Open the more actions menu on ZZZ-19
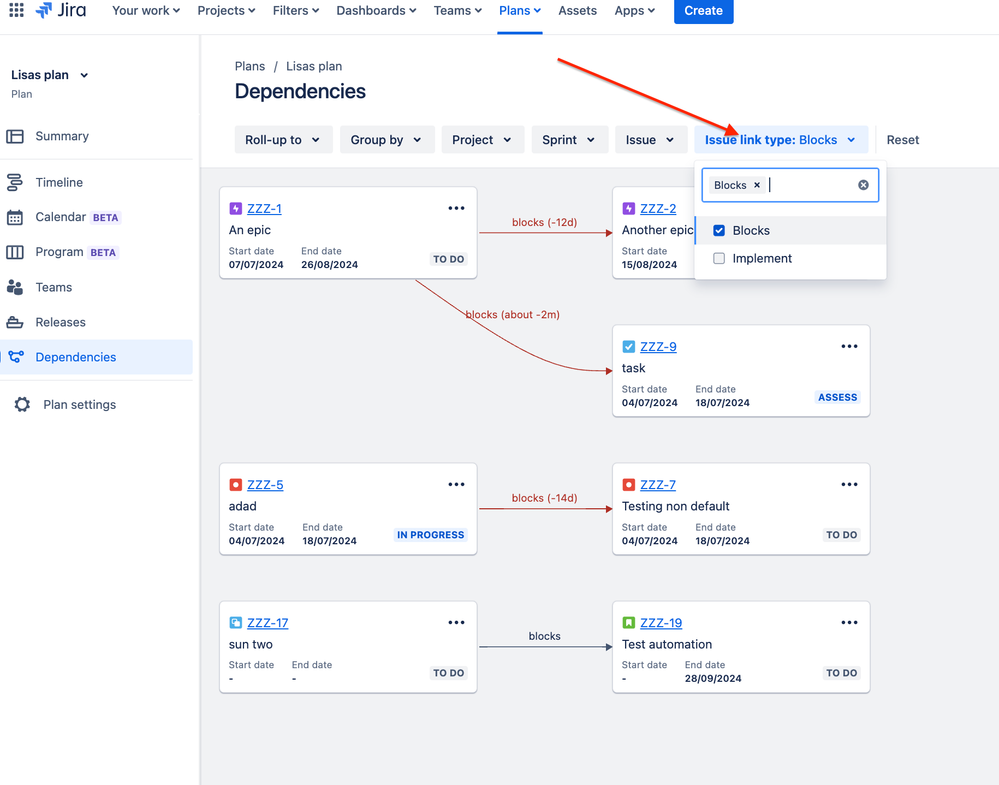The height and width of the screenshot is (785, 999). point(849,623)
